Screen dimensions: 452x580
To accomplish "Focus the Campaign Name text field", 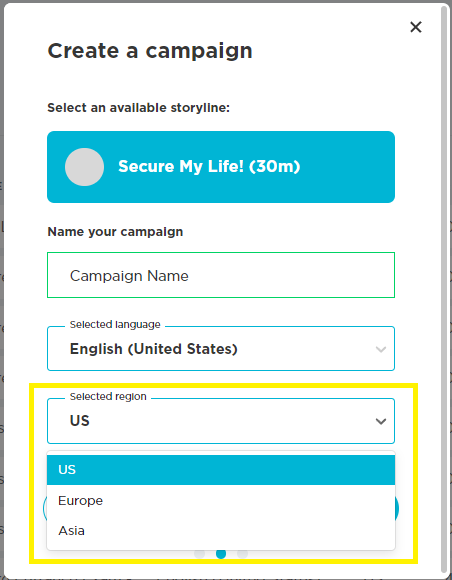I will click(221, 275).
